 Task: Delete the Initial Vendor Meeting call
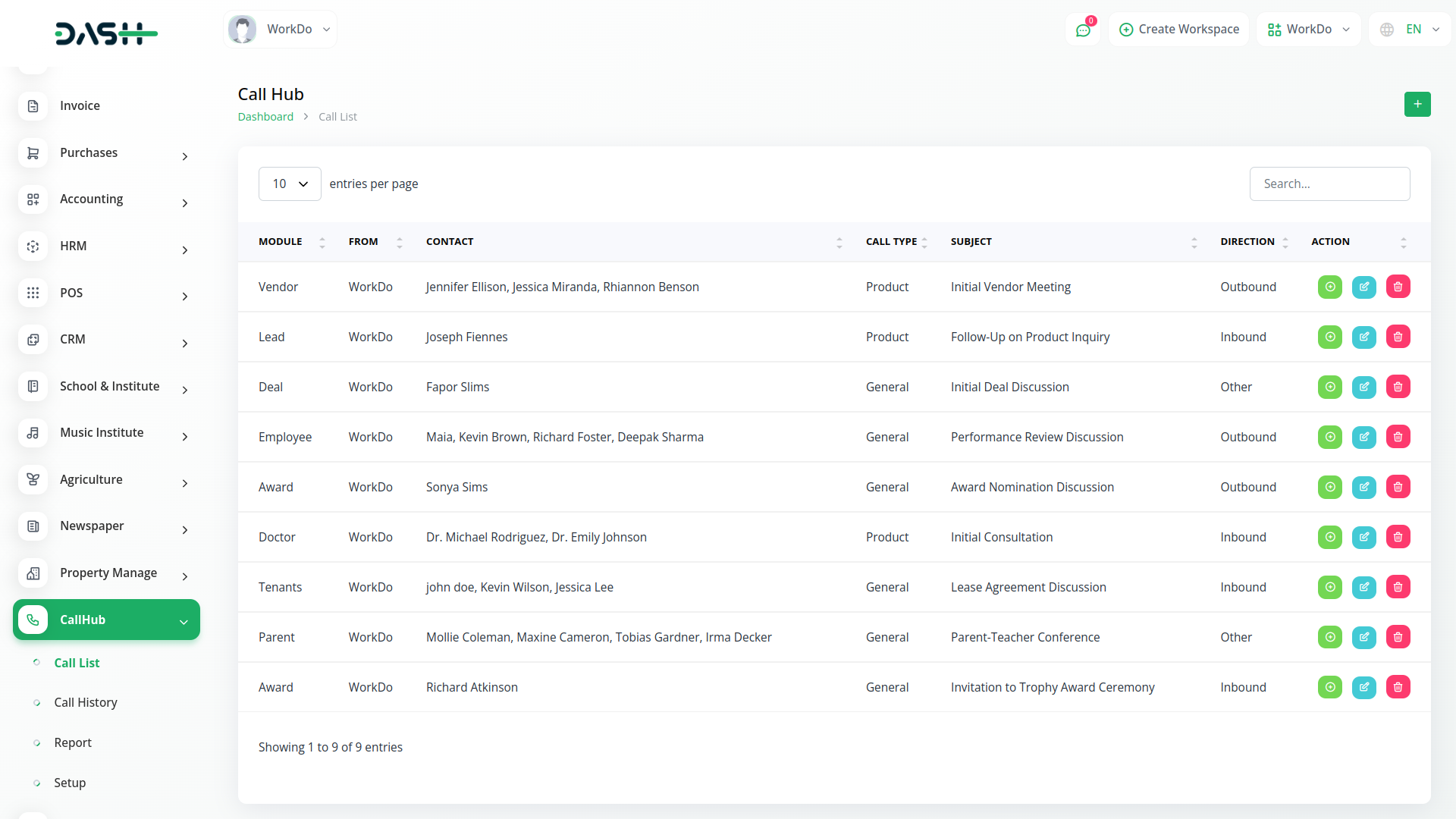[x=1398, y=287]
